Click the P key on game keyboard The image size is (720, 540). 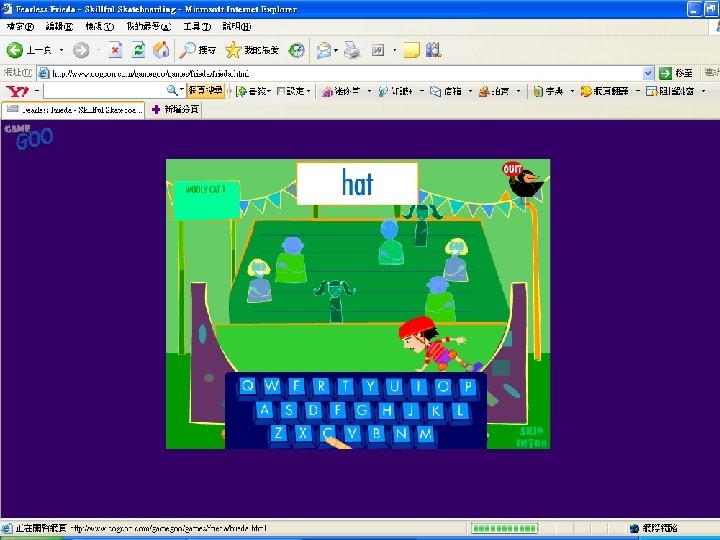tap(467, 386)
